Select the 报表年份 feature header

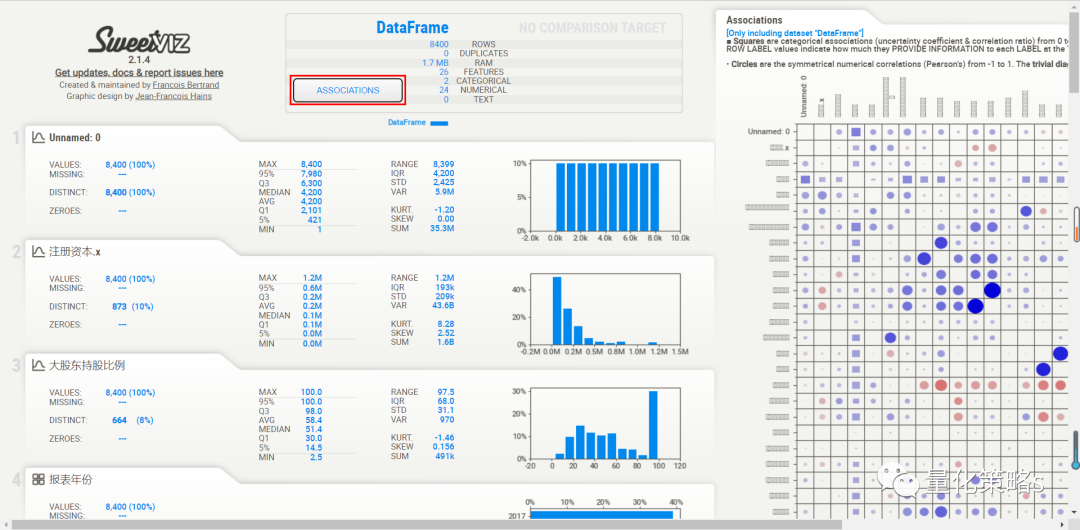point(70,479)
